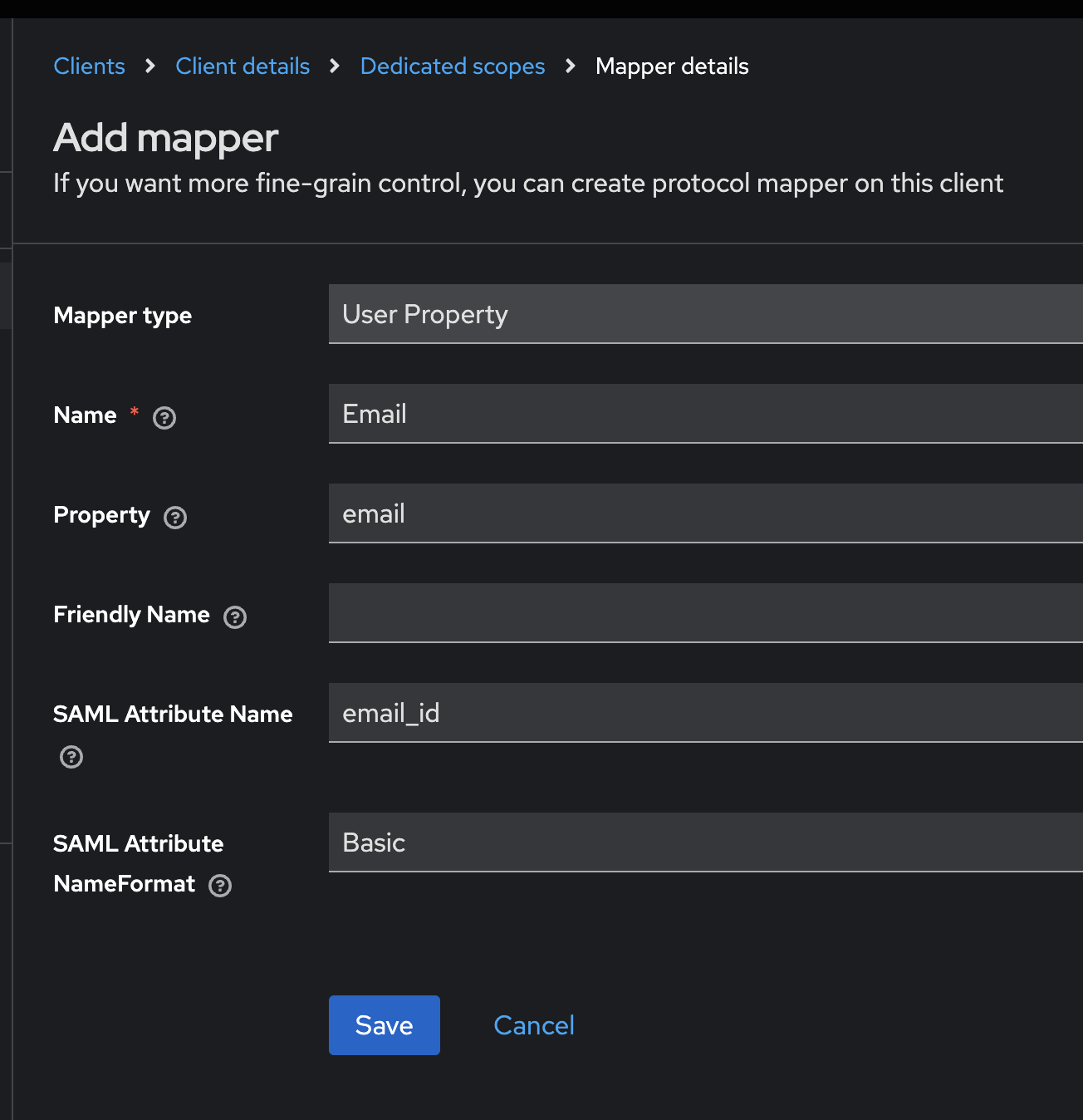
Task: Open Dedicated scopes breadcrumb link
Action: [x=453, y=66]
